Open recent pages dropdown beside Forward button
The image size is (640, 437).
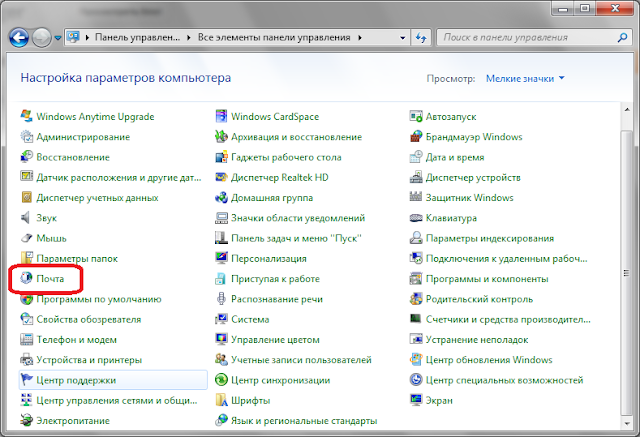[x=58, y=38]
